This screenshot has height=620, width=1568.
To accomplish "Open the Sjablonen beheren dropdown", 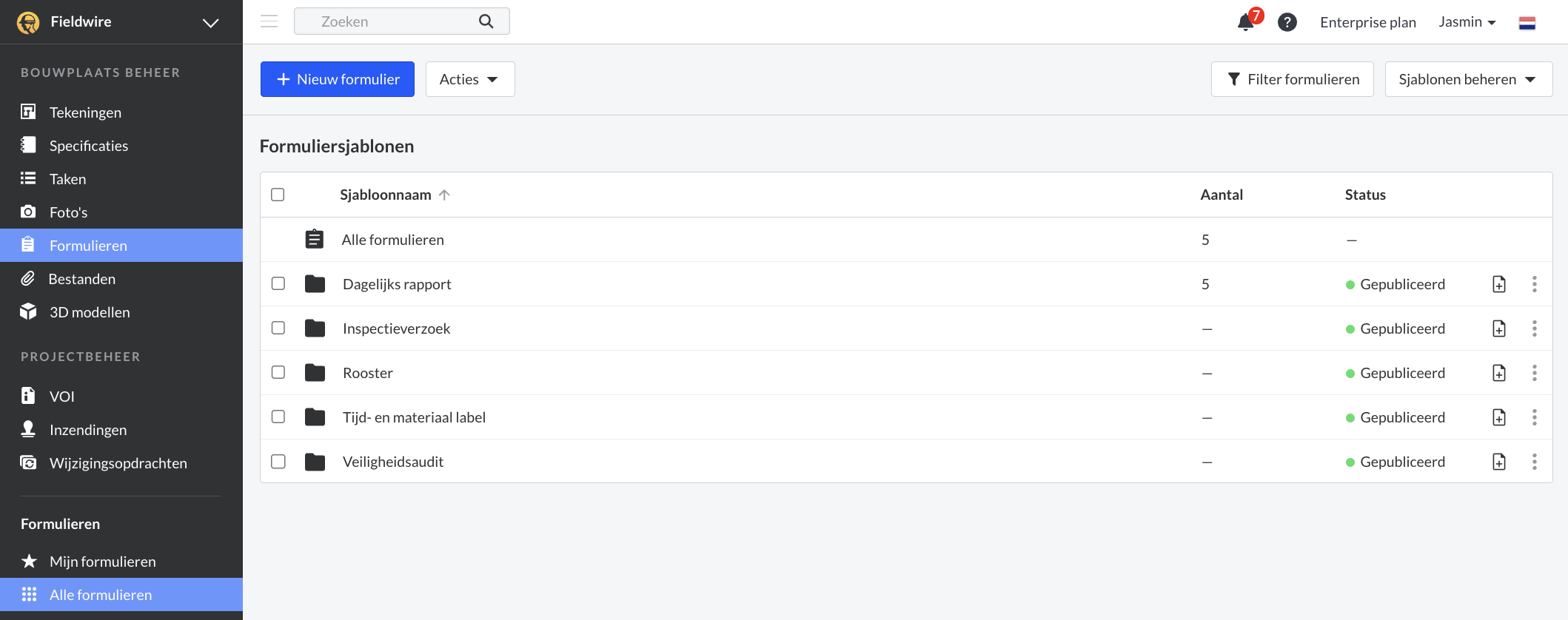I will click(x=1469, y=79).
